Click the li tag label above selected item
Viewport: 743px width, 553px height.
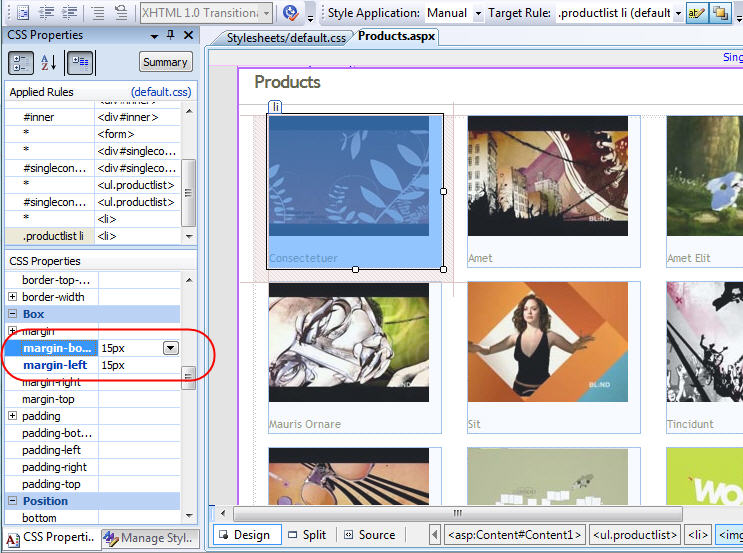(x=275, y=107)
